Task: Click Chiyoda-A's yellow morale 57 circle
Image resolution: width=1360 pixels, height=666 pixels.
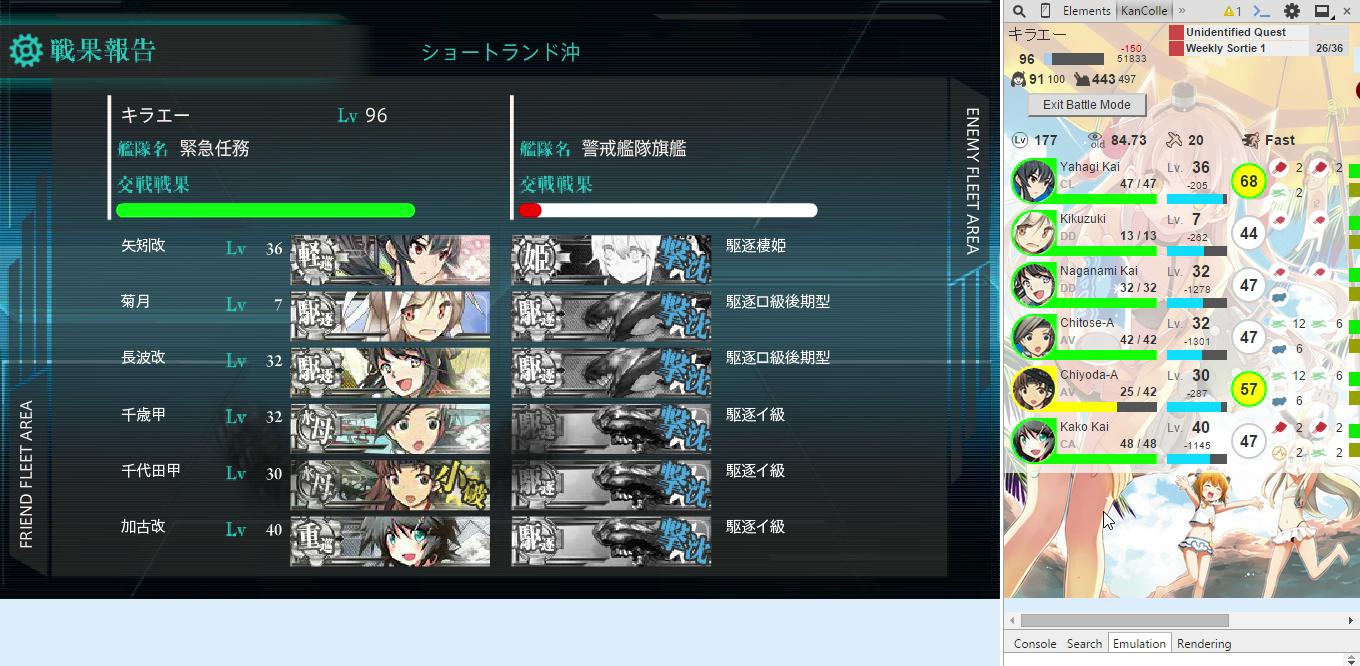Action: point(1248,389)
